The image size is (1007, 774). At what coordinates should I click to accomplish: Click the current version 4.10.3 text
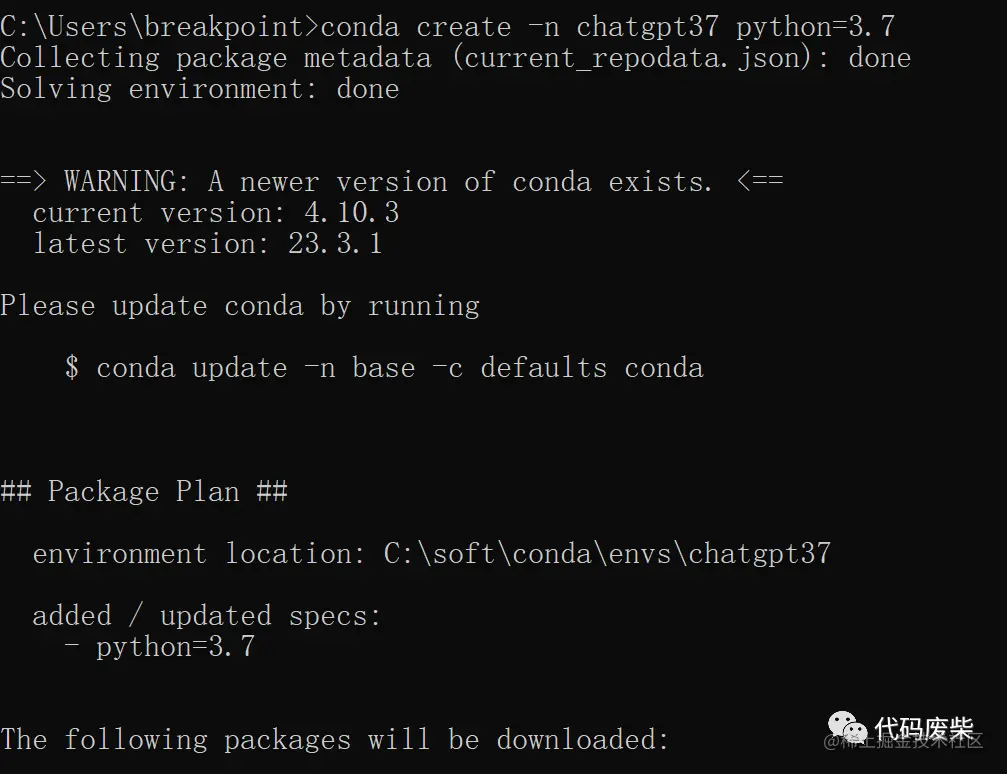point(216,213)
